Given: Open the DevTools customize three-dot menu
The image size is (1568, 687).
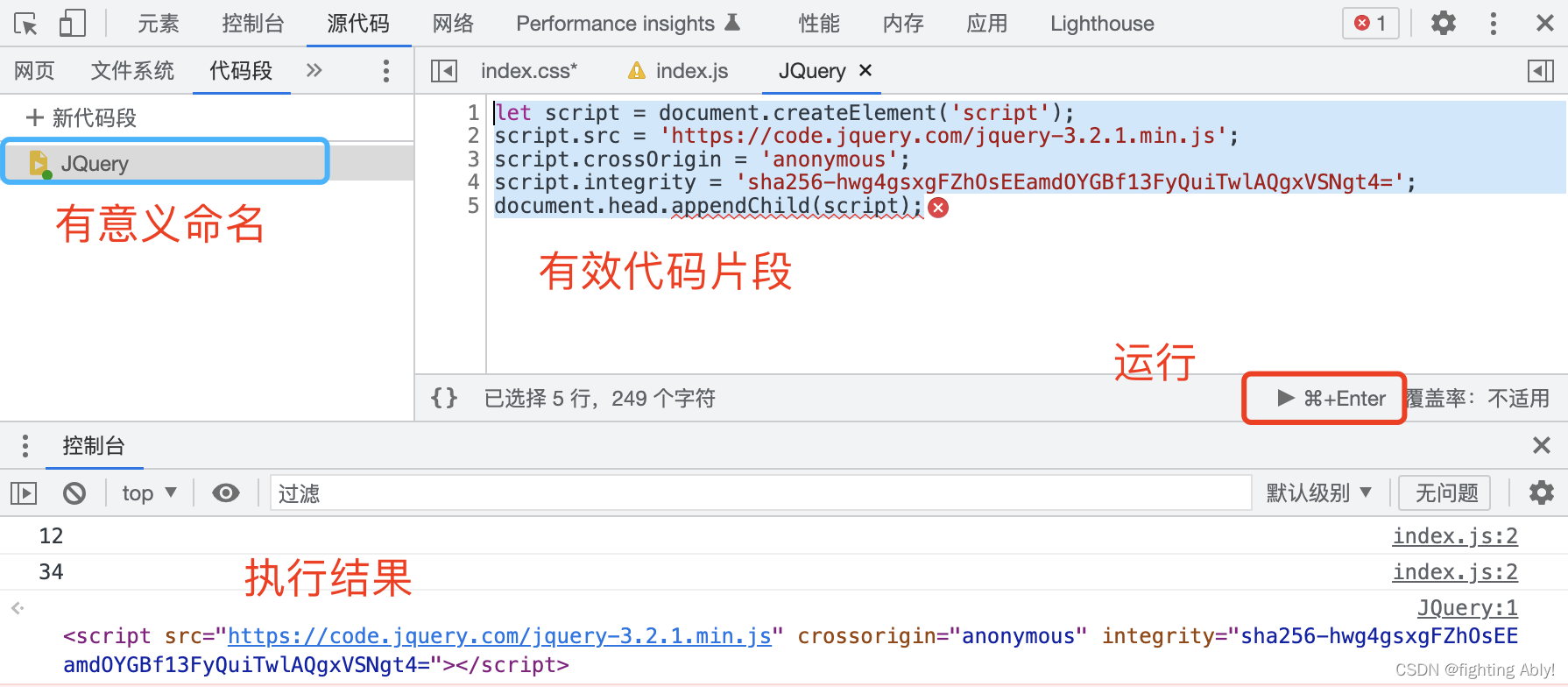Looking at the screenshot, I should pos(1494,24).
